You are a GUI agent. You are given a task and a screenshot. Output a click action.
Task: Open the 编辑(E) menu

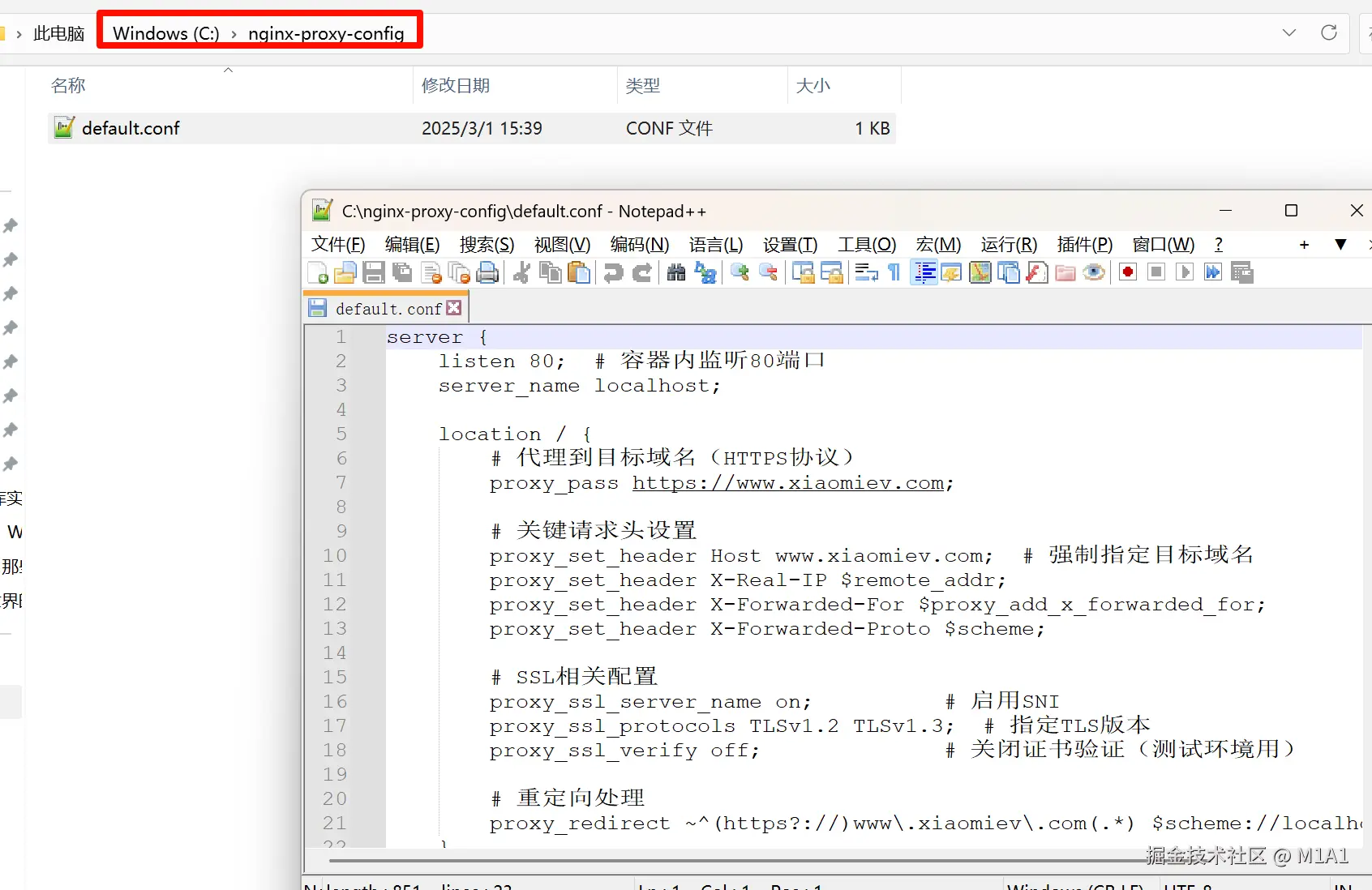[x=412, y=245]
